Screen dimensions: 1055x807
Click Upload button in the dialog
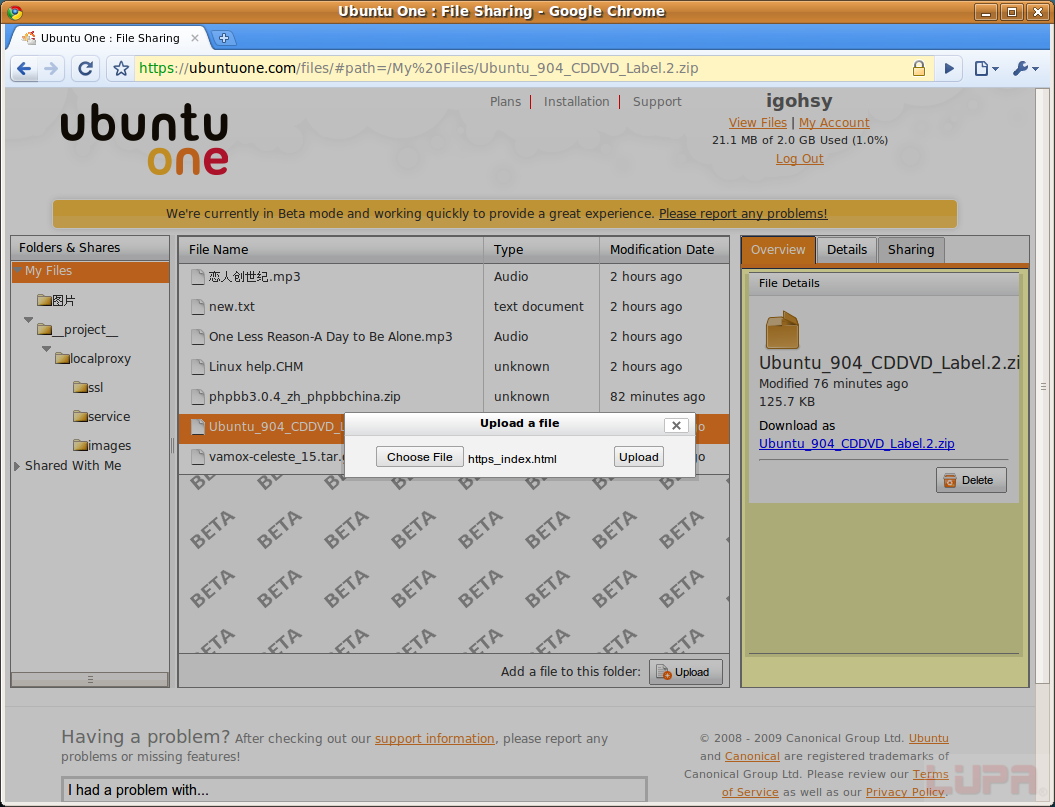[x=639, y=457]
